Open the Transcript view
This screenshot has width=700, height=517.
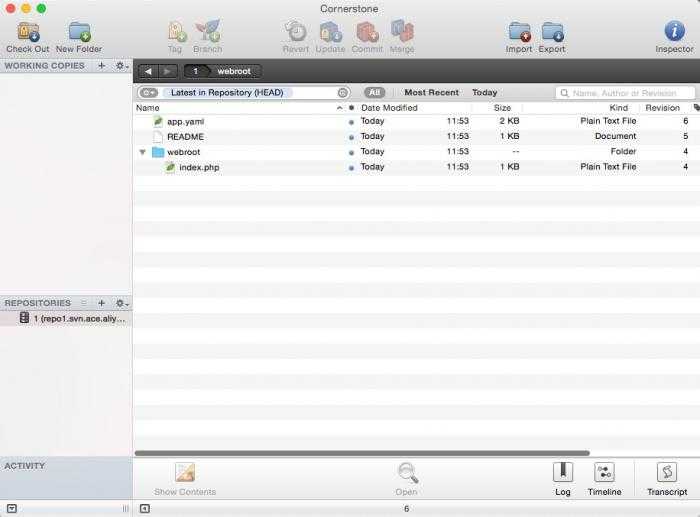pyautogui.click(x=667, y=472)
